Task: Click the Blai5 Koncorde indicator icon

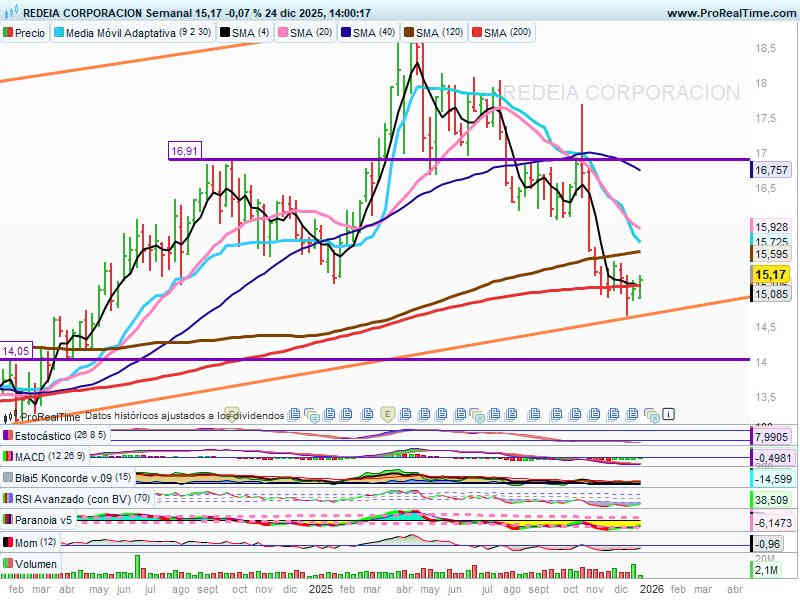Action: tap(9, 477)
